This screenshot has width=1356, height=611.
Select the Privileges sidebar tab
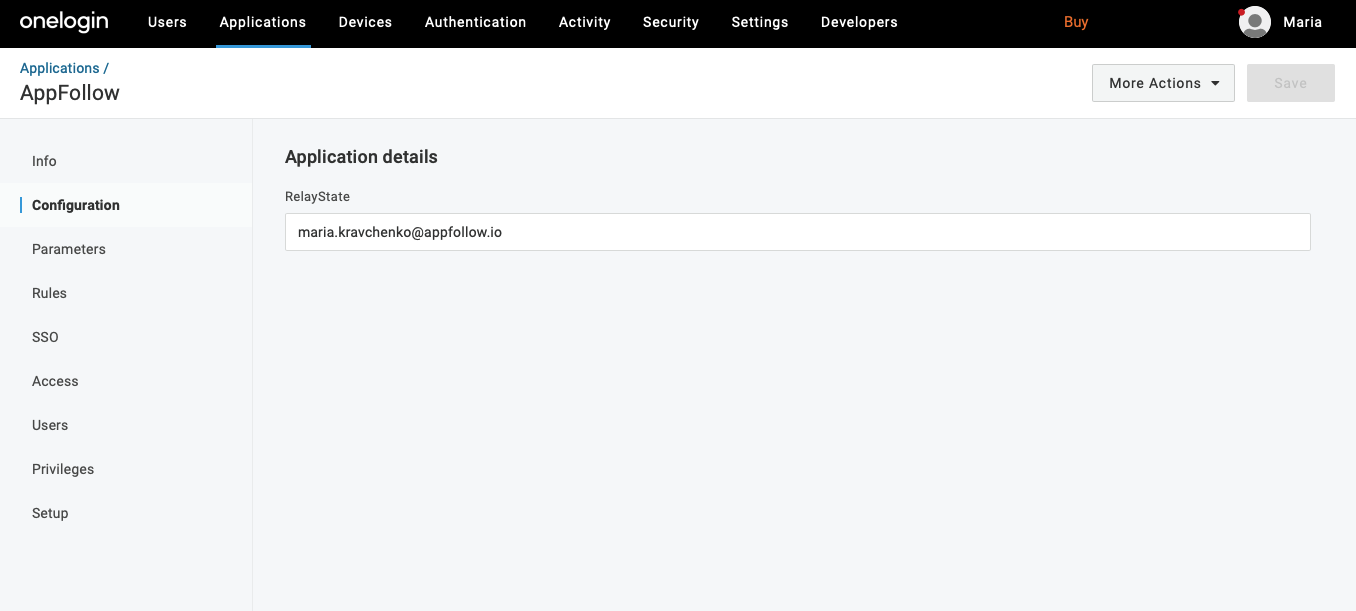(126, 469)
